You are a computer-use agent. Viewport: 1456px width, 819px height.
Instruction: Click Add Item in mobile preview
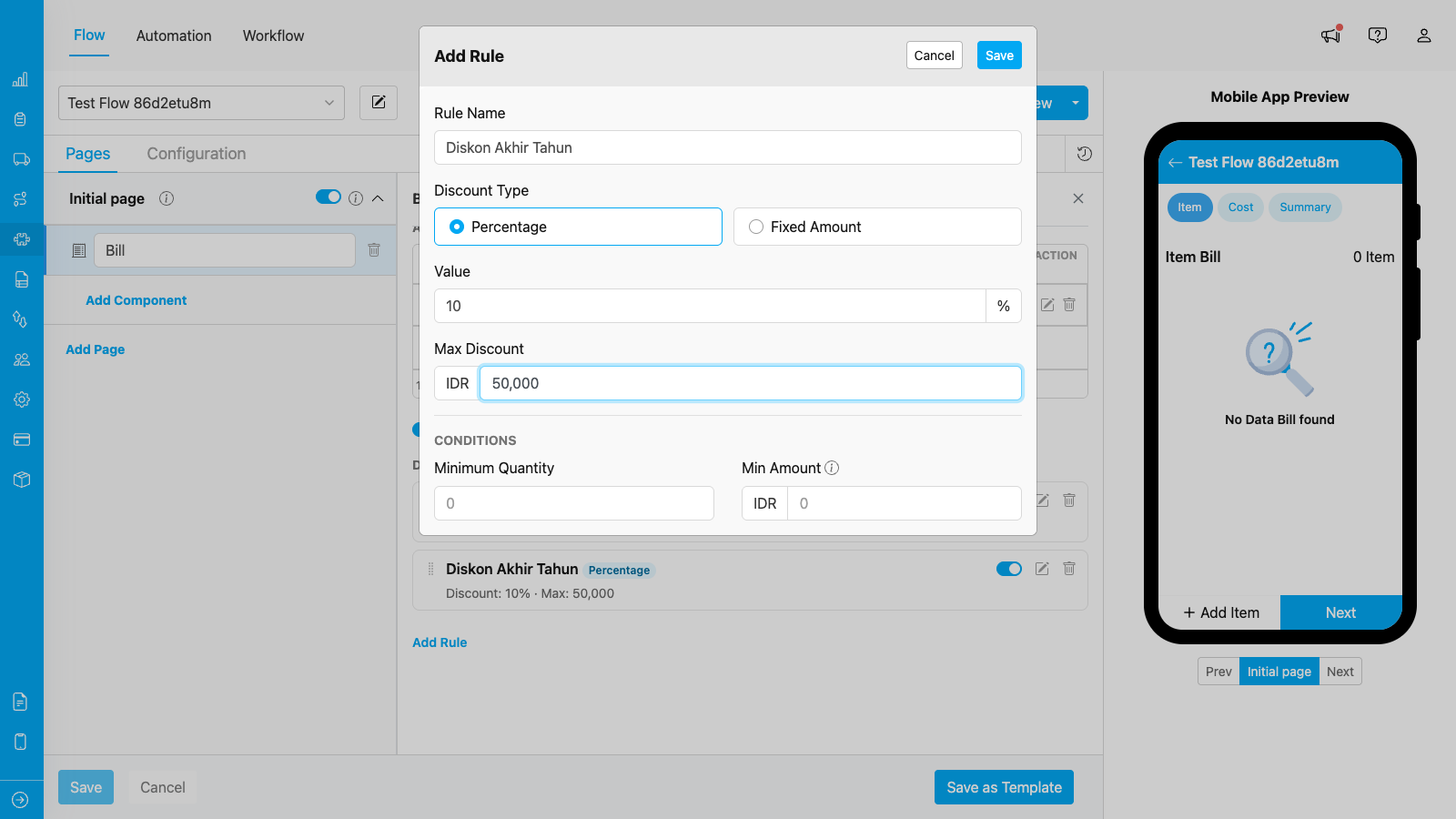tap(1220, 612)
